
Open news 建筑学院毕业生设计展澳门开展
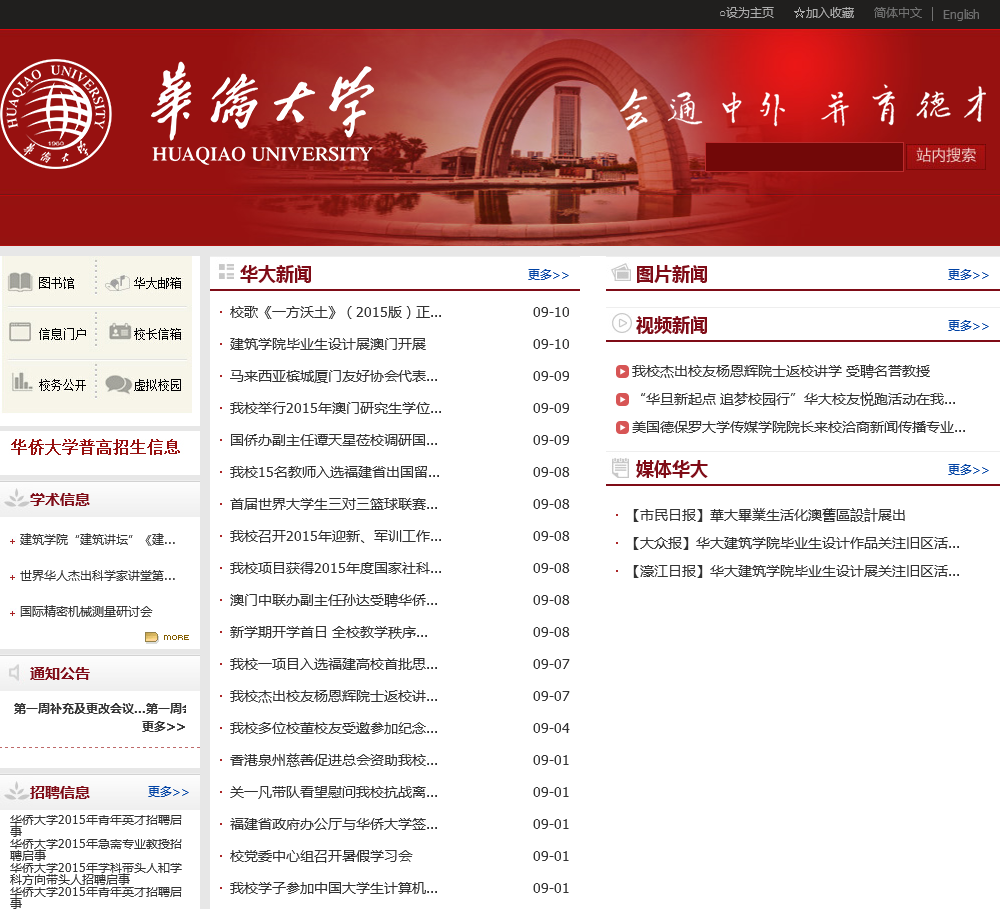click(328, 344)
